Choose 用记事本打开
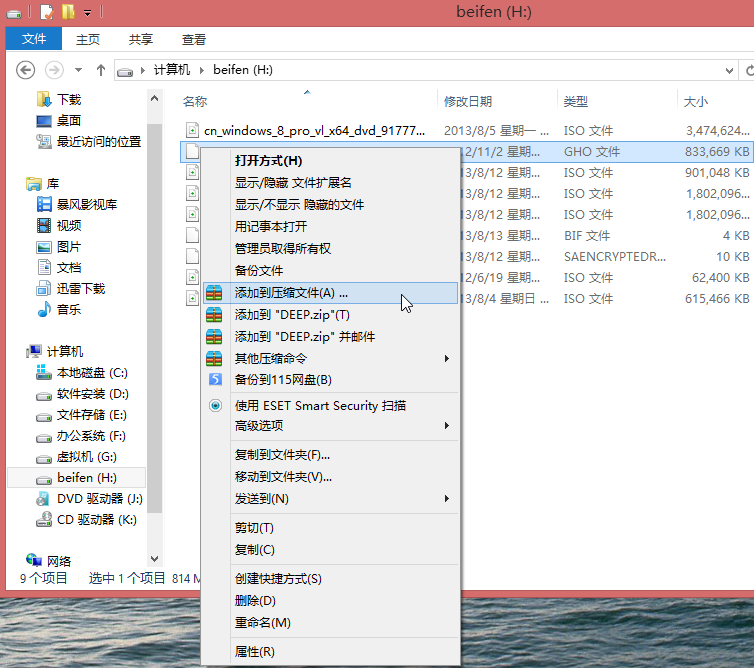Screen dimensions: 754x668 [330, 227]
